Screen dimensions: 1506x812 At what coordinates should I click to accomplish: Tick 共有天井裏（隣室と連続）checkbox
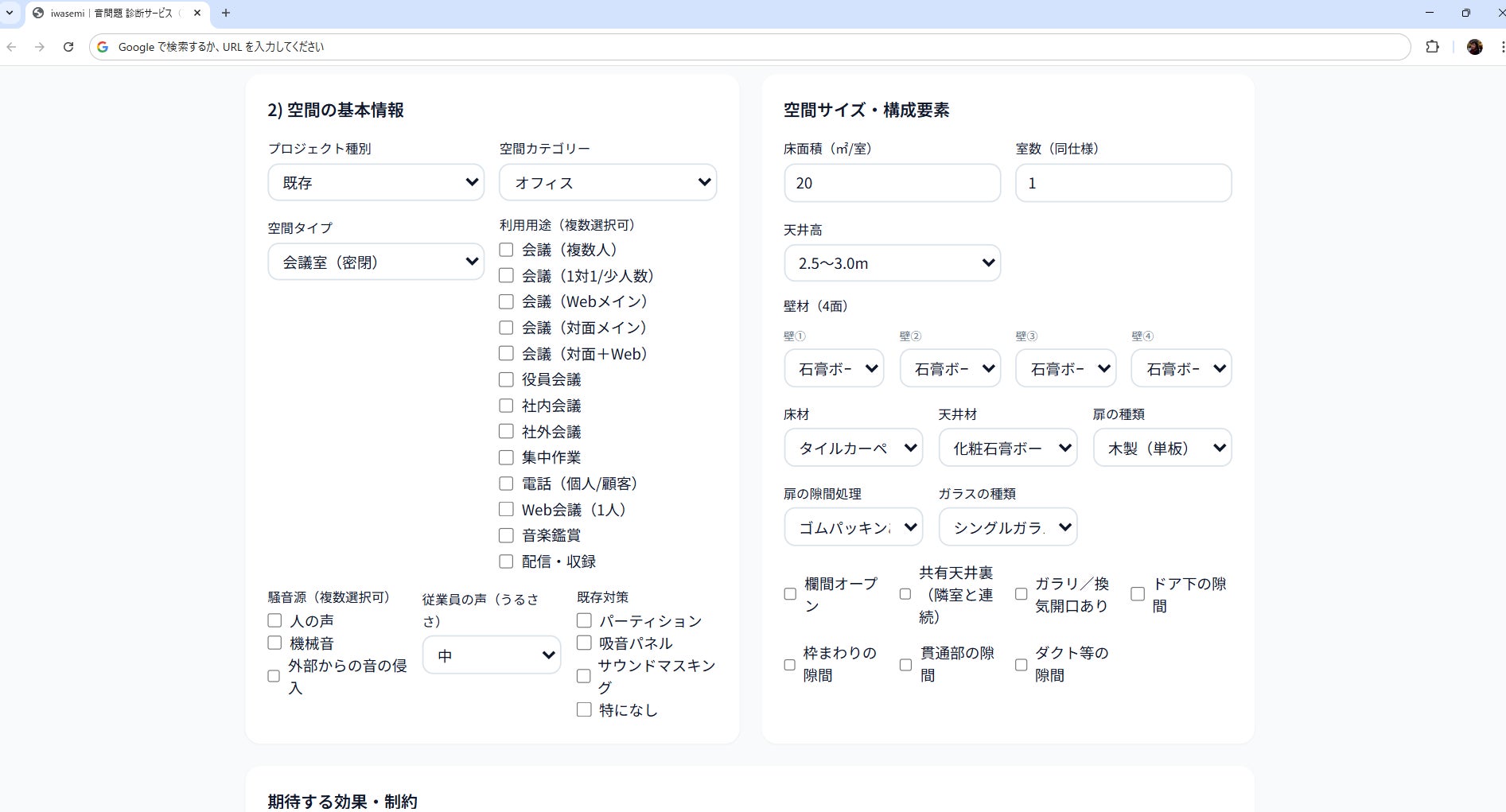pos(905,594)
